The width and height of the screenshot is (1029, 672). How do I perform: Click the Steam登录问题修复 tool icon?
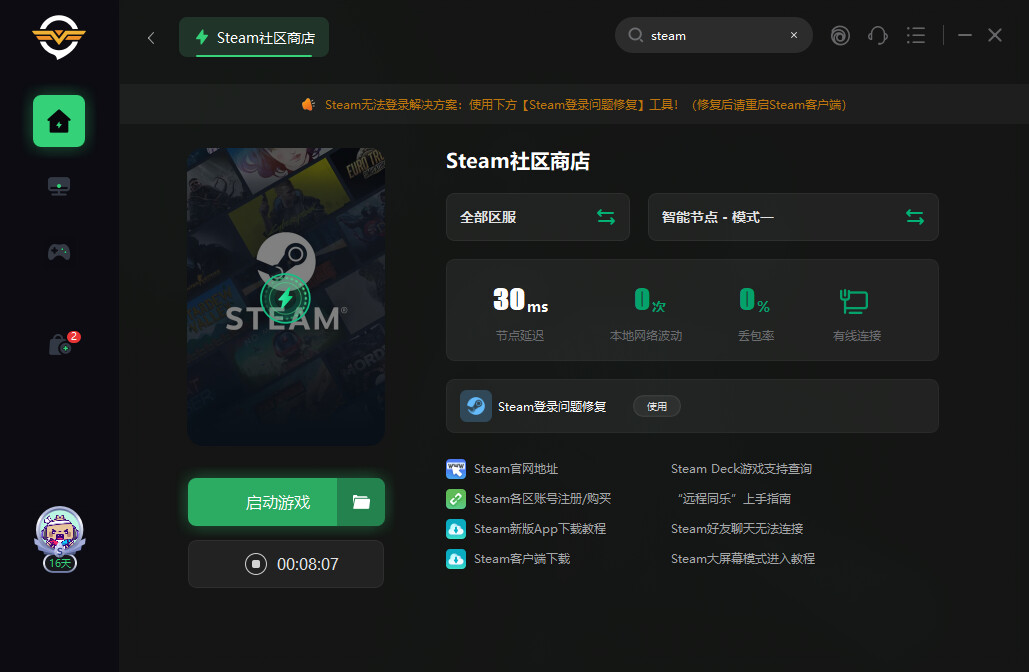click(x=476, y=406)
